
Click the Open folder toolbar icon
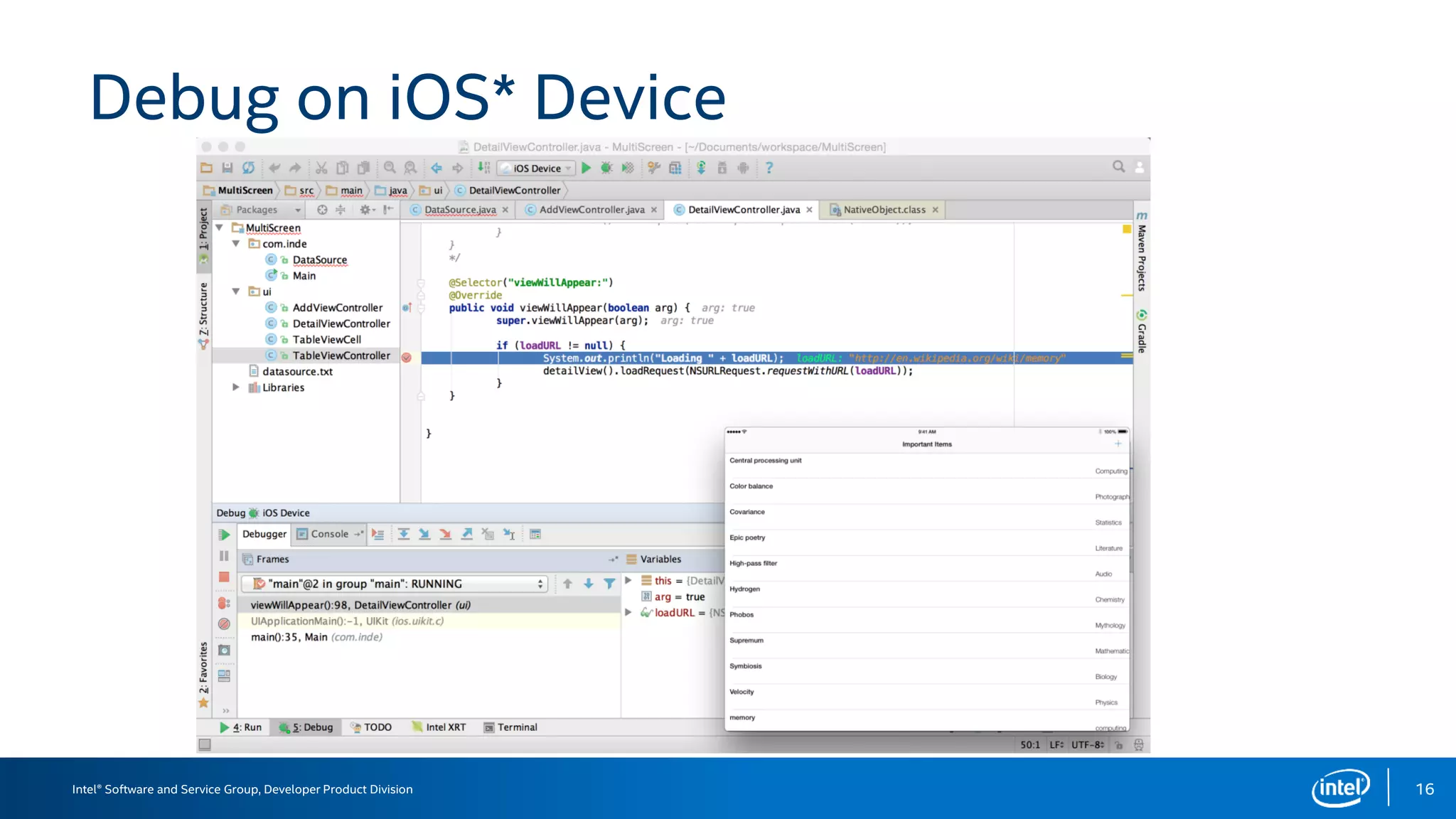207,168
